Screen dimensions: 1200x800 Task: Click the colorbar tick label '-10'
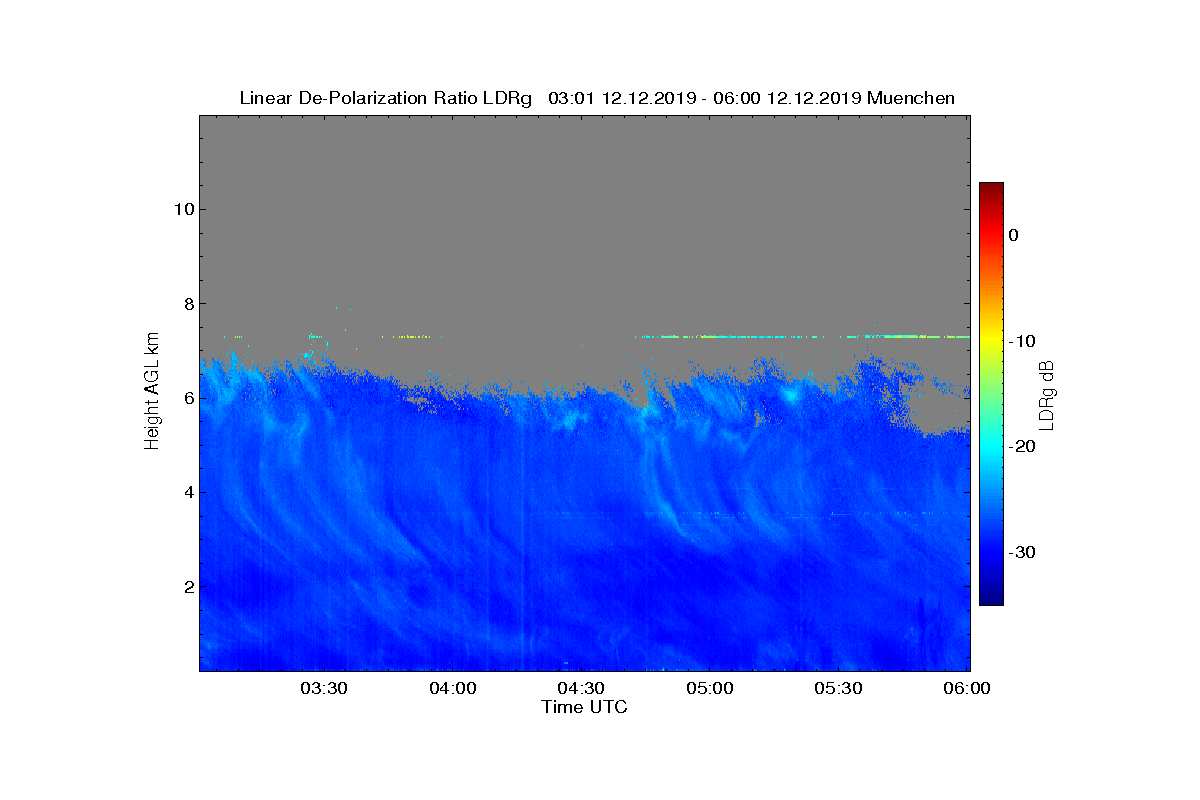click(x=1021, y=341)
